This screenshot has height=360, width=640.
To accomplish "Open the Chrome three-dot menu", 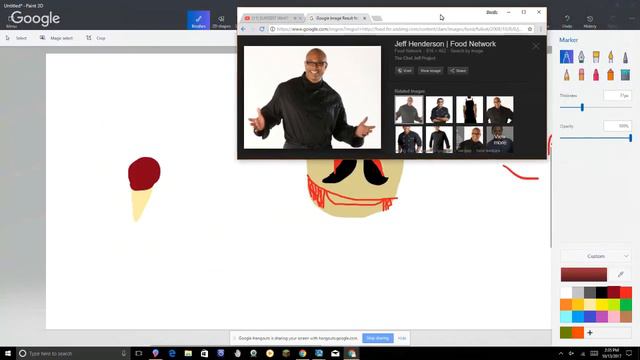I will 541,29.
